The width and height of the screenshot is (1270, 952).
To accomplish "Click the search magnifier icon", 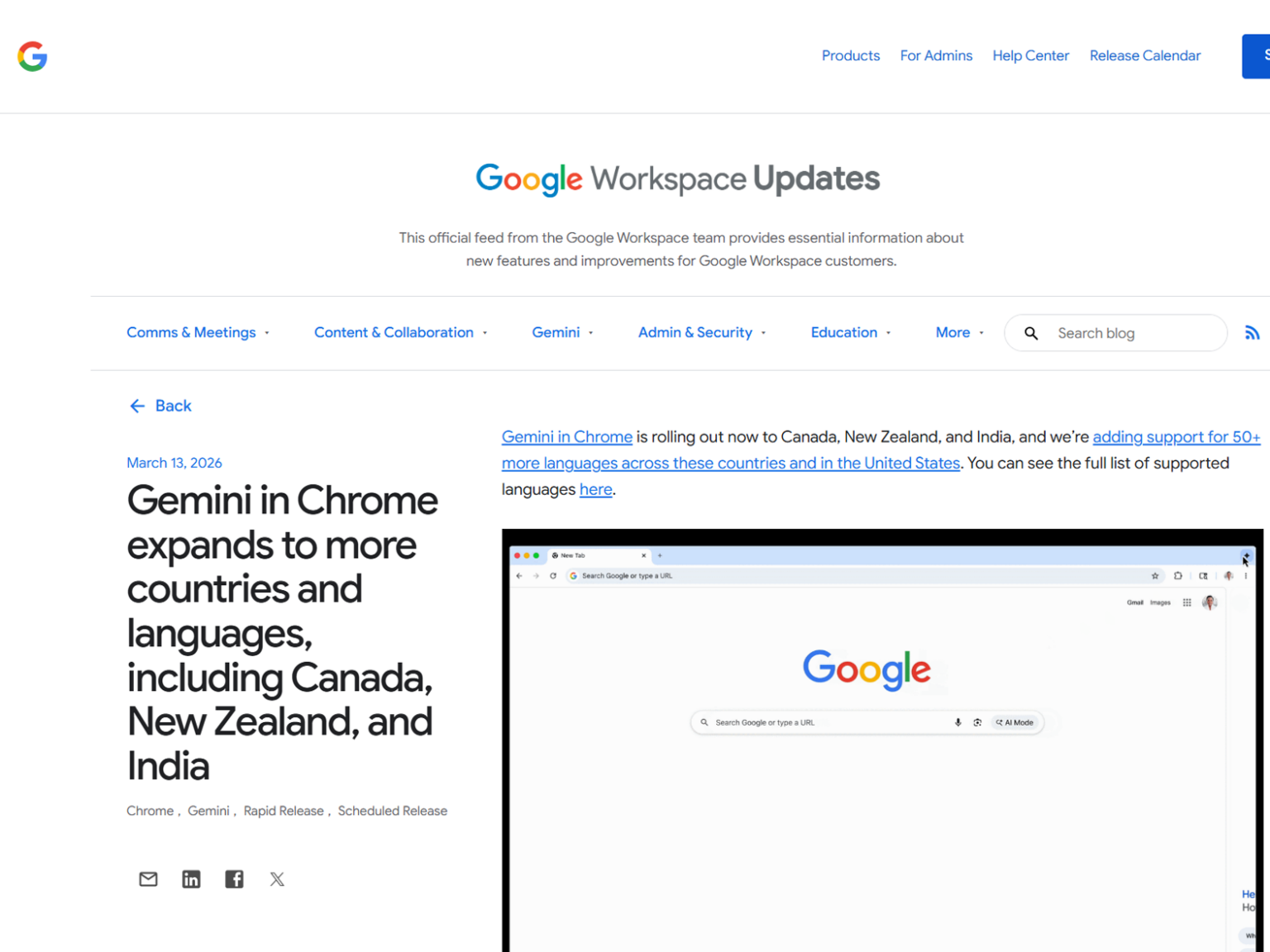I will click(x=1031, y=333).
